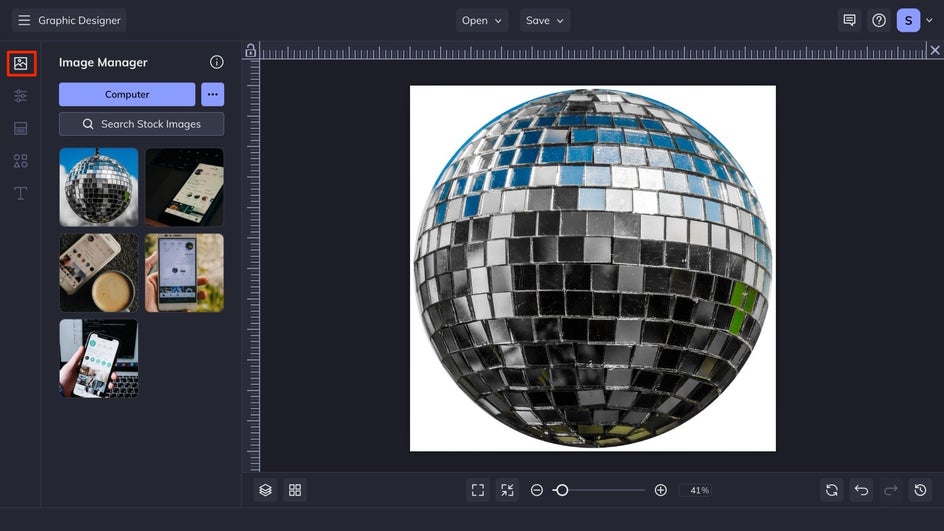Open the Edit settings sliders panel
This screenshot has height=531, width=944.
[21, 96]
